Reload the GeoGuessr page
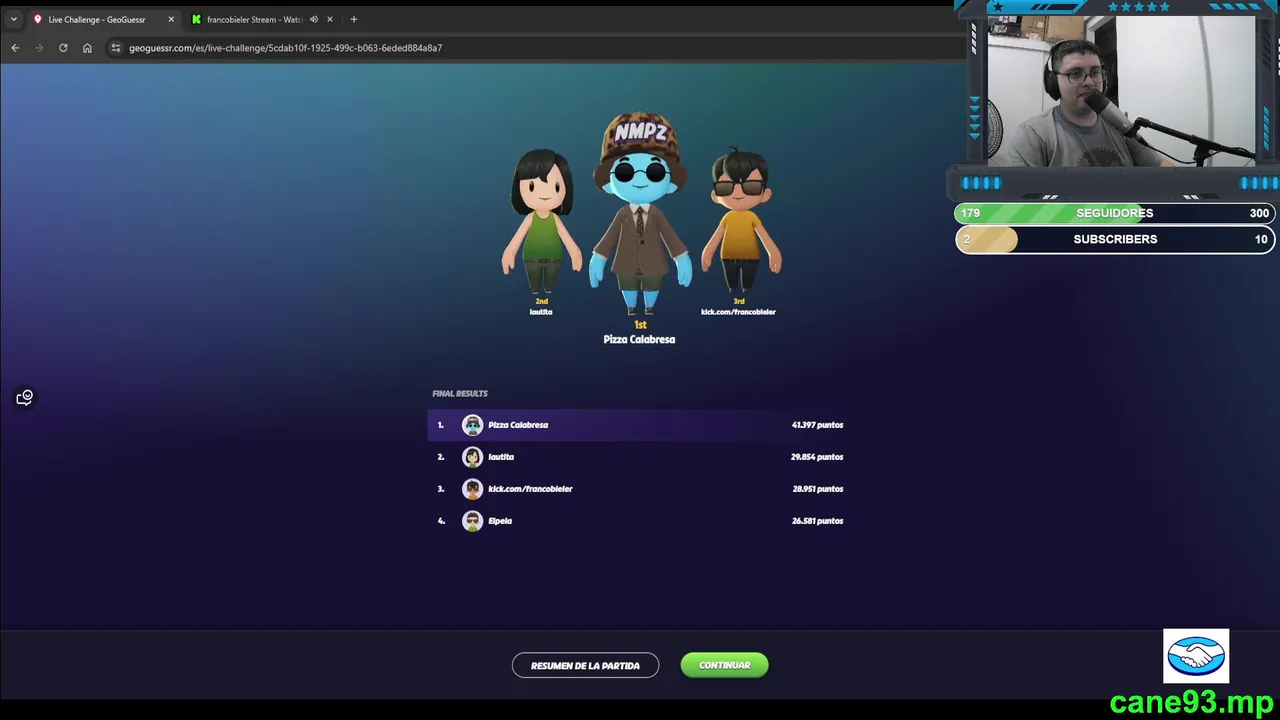This screenshot has width=1280, height=720. pos(63,48)
